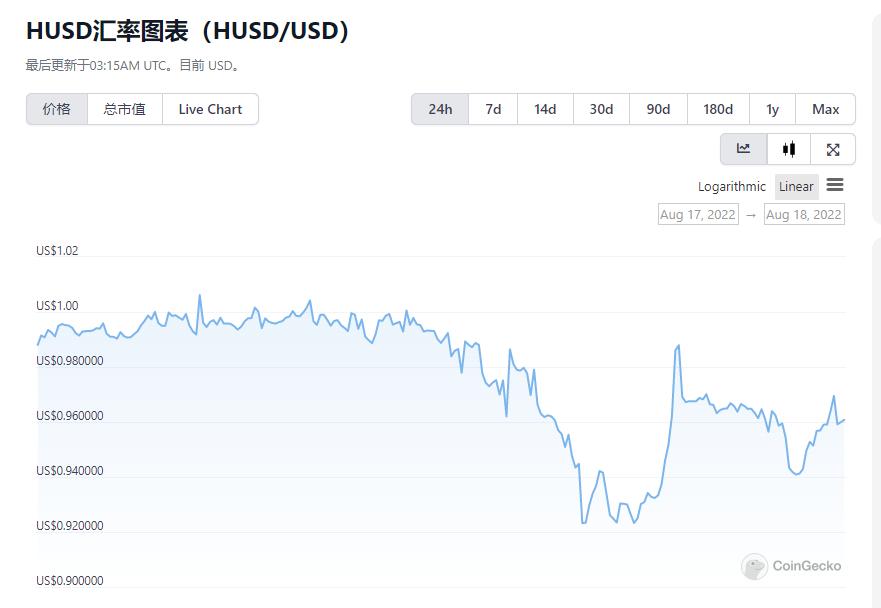
Task: Select the 24h range control
Action: point(440,109)
